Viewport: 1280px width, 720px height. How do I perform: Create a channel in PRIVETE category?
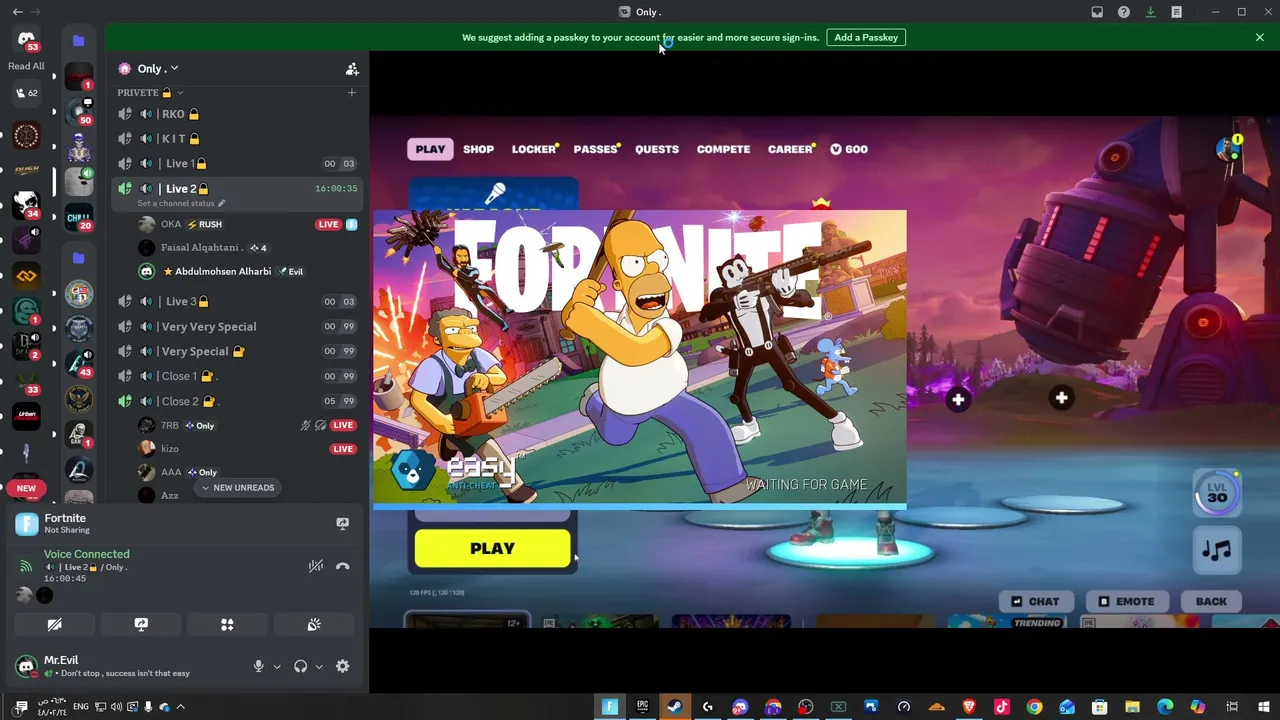coord(351,93)
